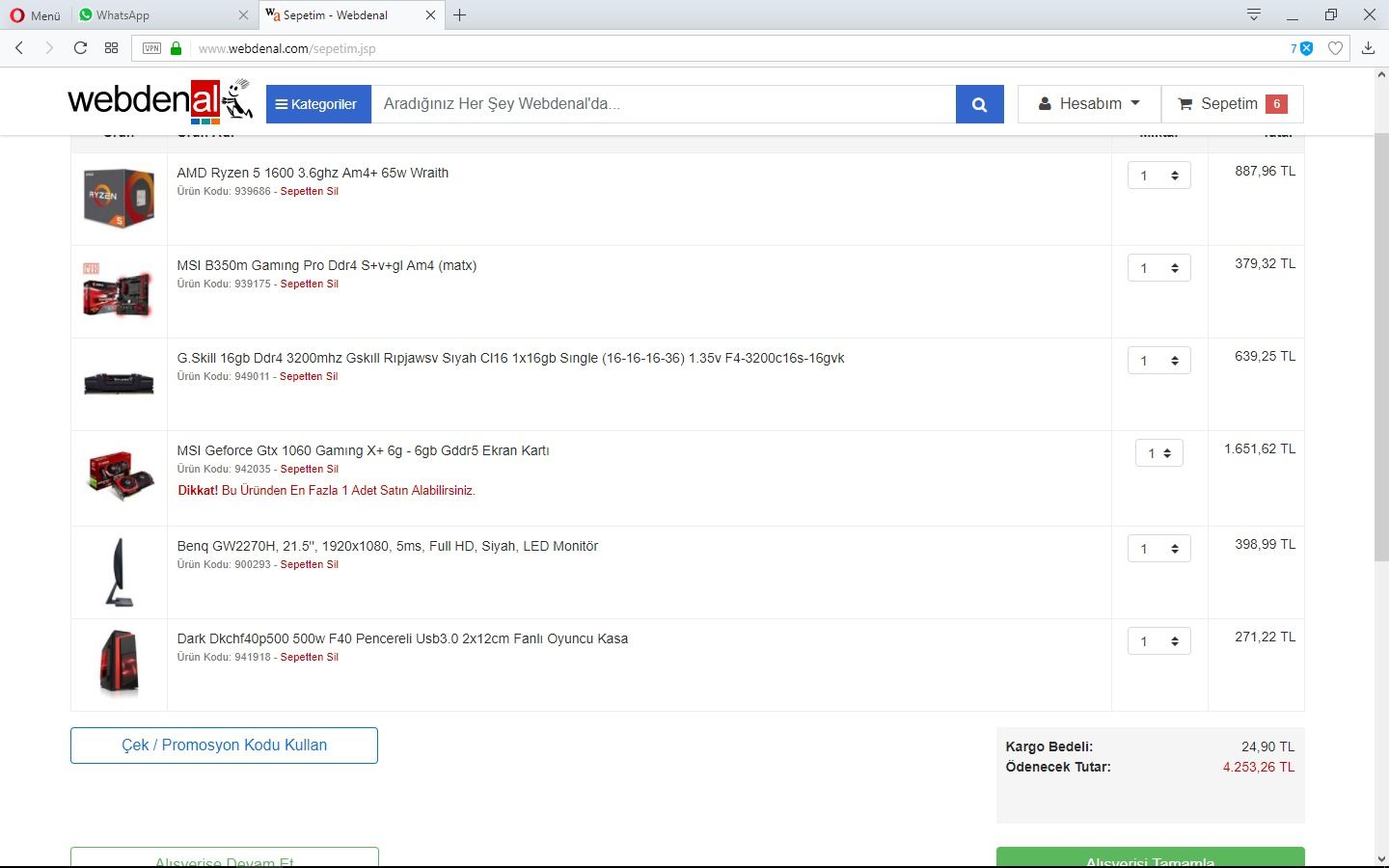Click the Kargo Bedeli 24,90 TL value
Screen dimensions: 1389x868
click(1267, 746)
